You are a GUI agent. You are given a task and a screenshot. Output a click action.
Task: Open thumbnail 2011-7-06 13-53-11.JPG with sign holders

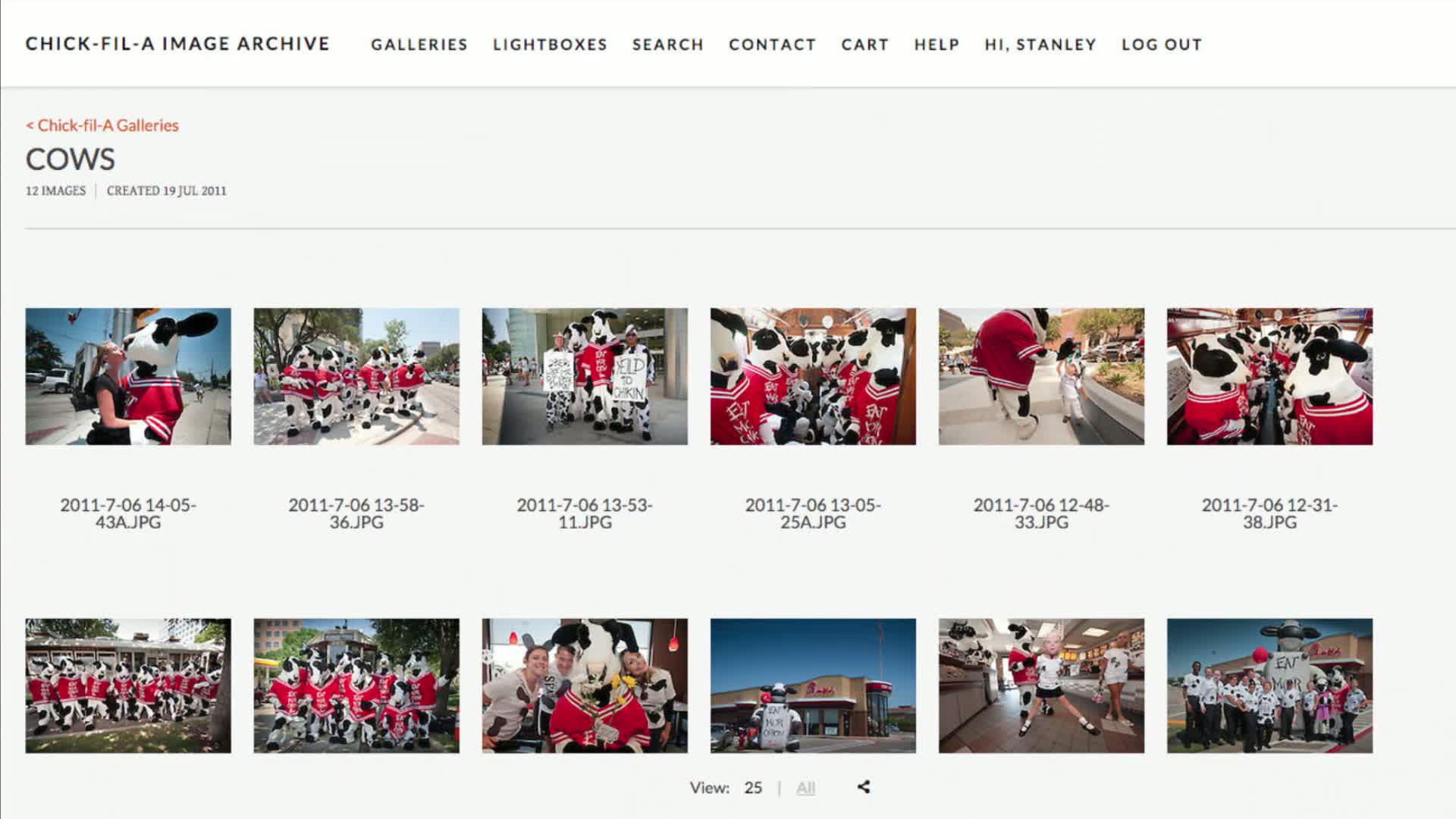[585, 376]
